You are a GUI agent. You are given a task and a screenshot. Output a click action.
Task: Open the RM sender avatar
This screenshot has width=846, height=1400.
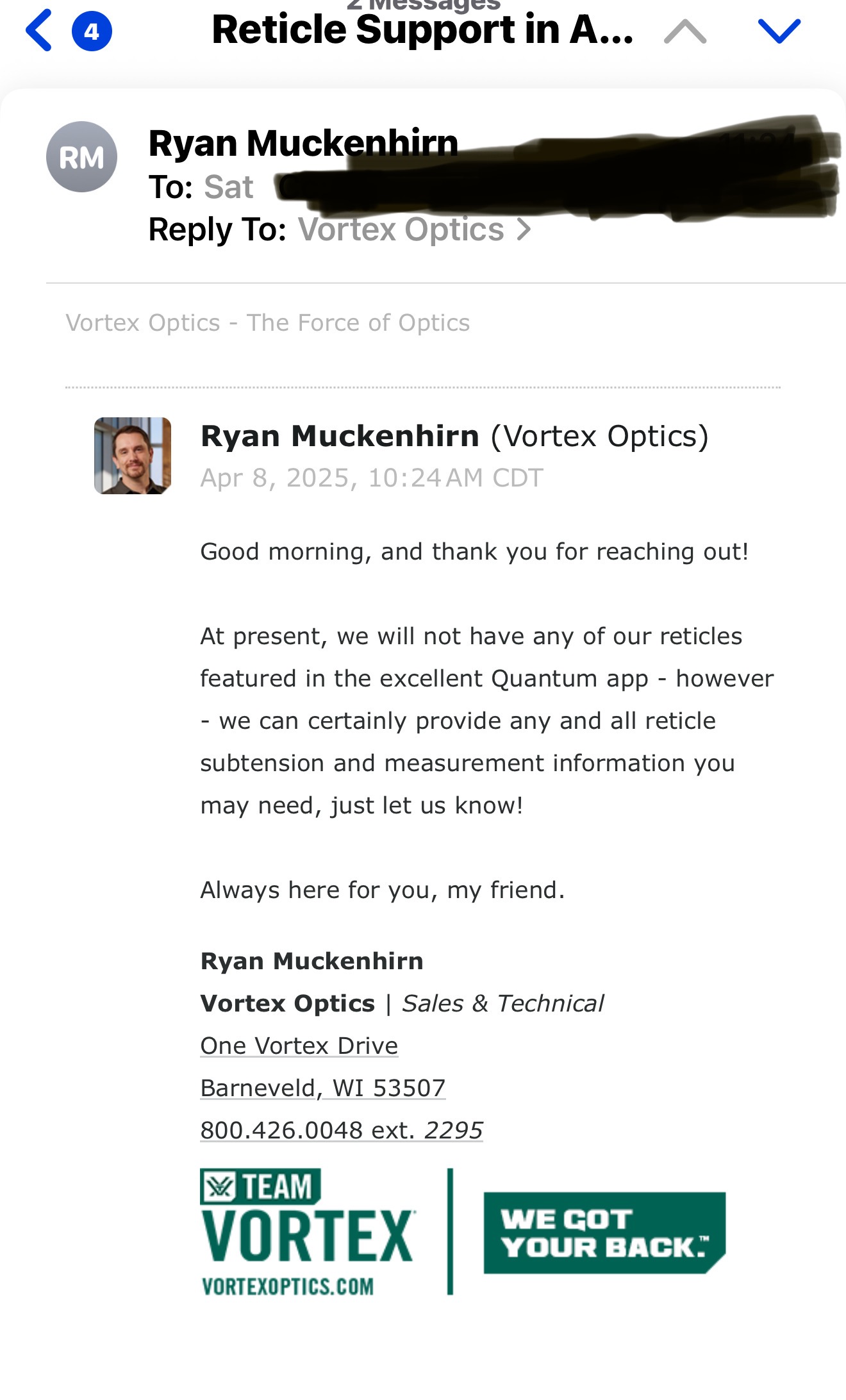point(81,157)
